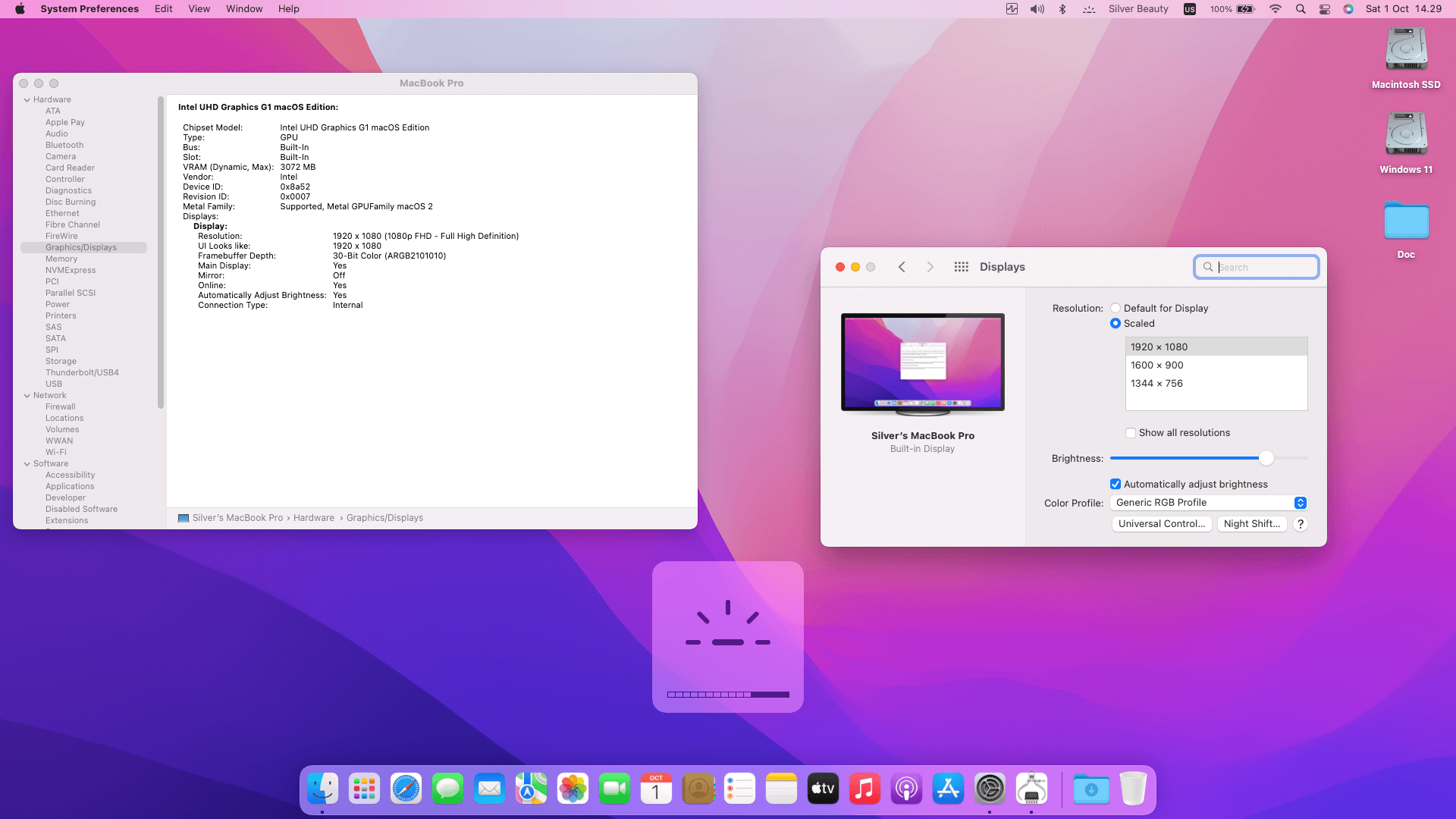Open Calendar app in the Dock

tap(656, 789)
